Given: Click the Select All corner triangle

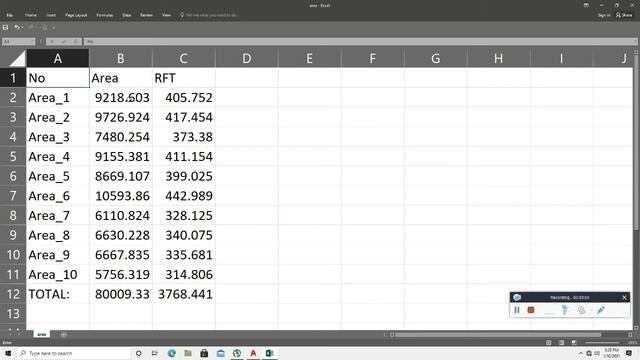Looking at the screenshot, I should [x=17, y=59].
